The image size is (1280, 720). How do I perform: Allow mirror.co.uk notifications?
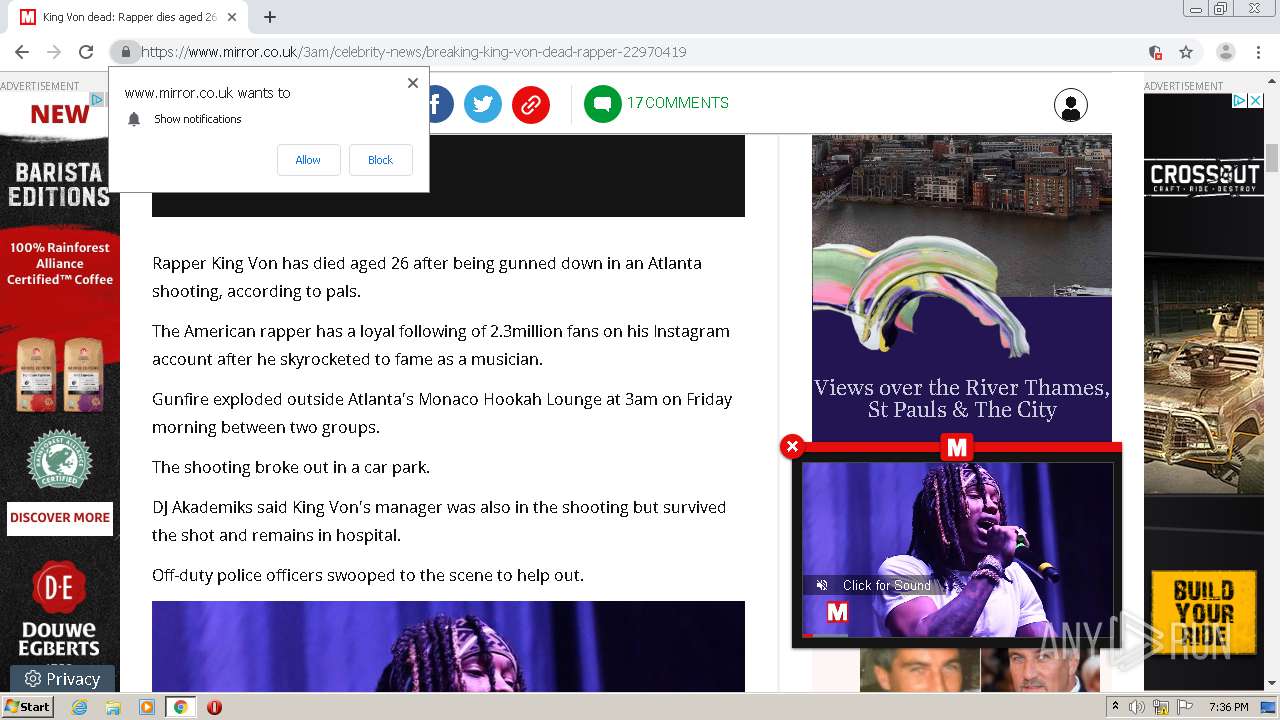(x=308, y=160)
